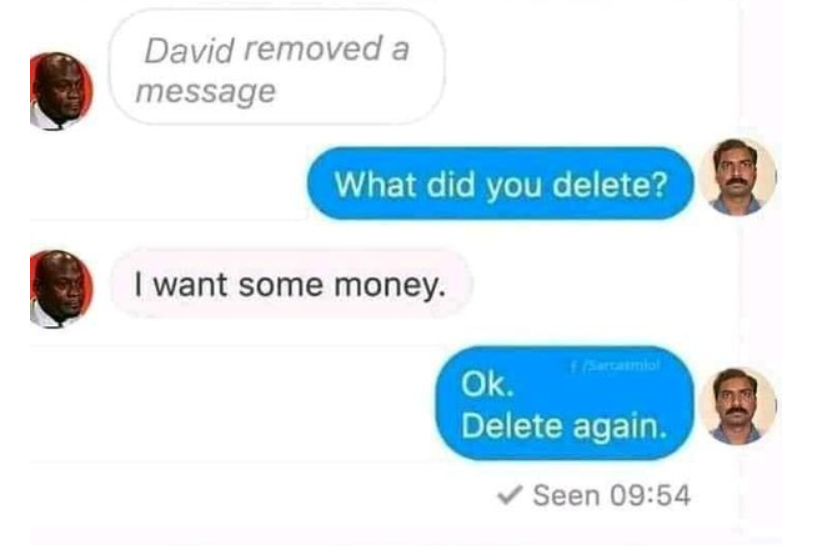Click the "Ok." line in the last bubble
Image resolution: width=813 pixels, height=546 pixels.
click(487, 385)
